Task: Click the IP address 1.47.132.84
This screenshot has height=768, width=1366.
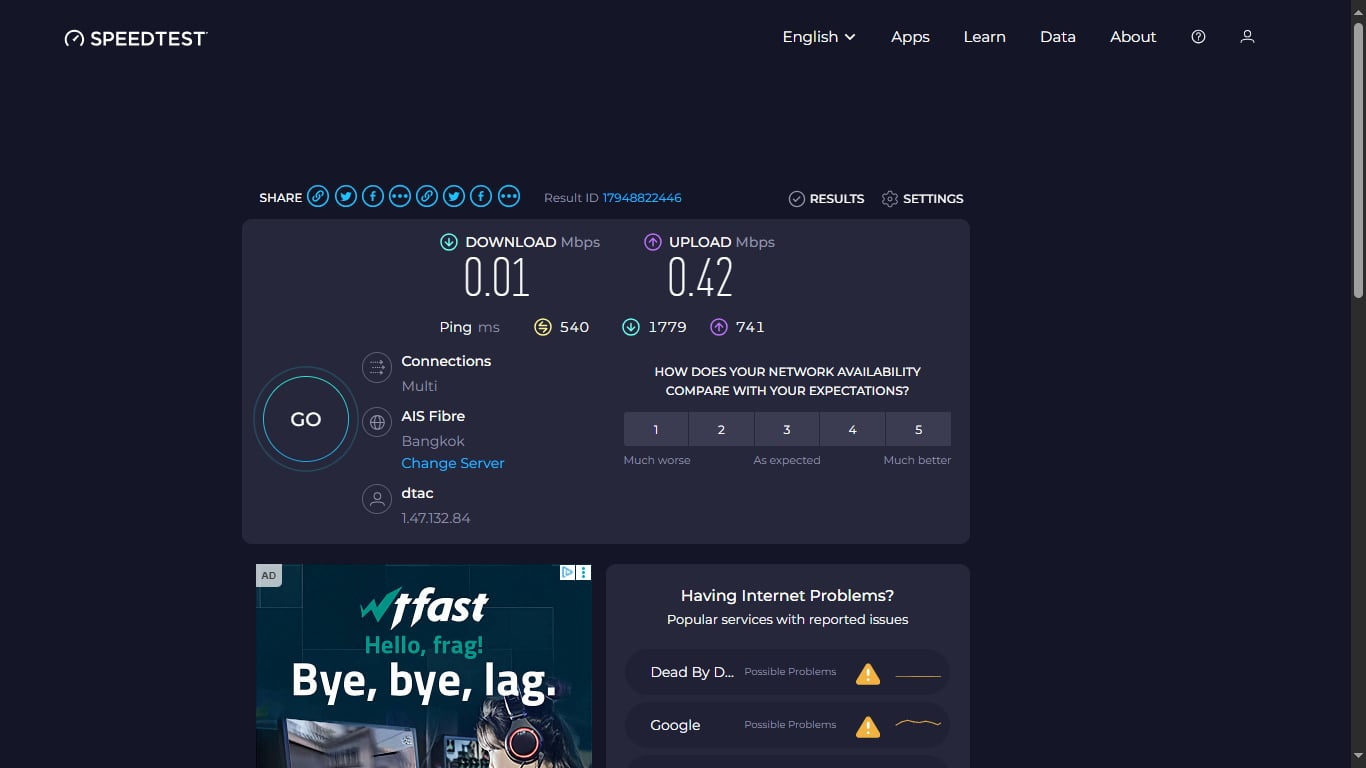Action: [436, 518]
